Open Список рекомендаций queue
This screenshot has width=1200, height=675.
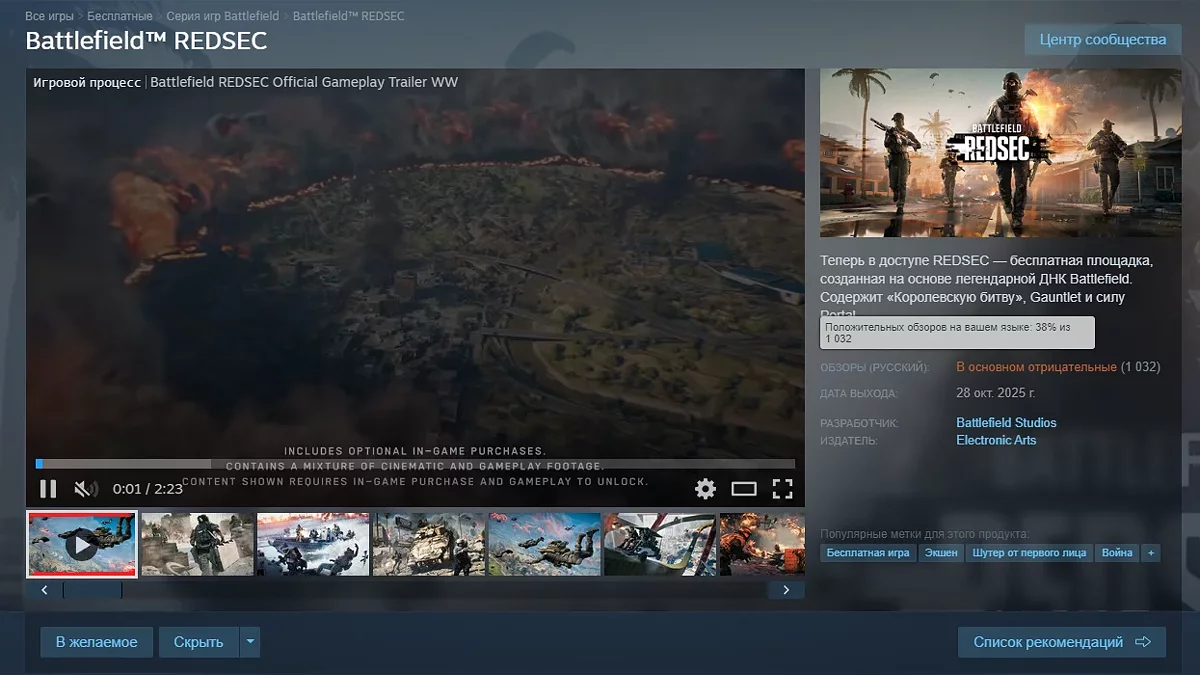tap(1061, 642)
